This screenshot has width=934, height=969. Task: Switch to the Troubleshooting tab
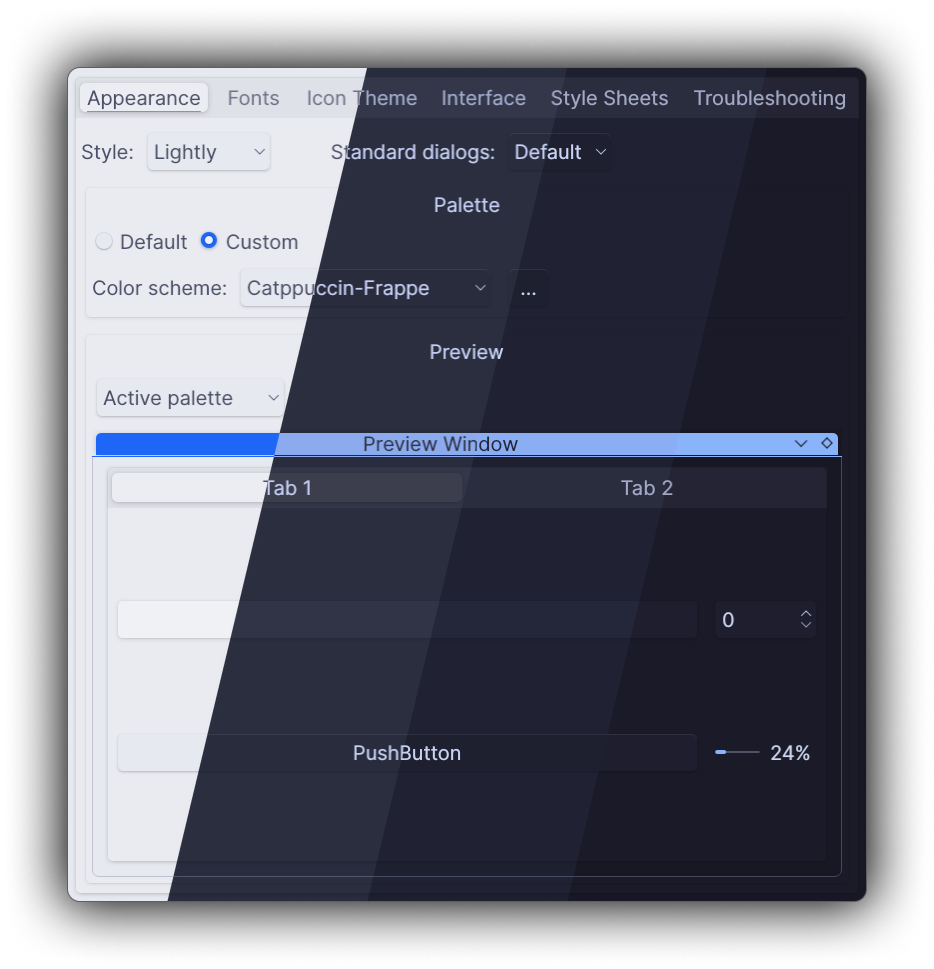pyautogui.click(x=769, y=98)
